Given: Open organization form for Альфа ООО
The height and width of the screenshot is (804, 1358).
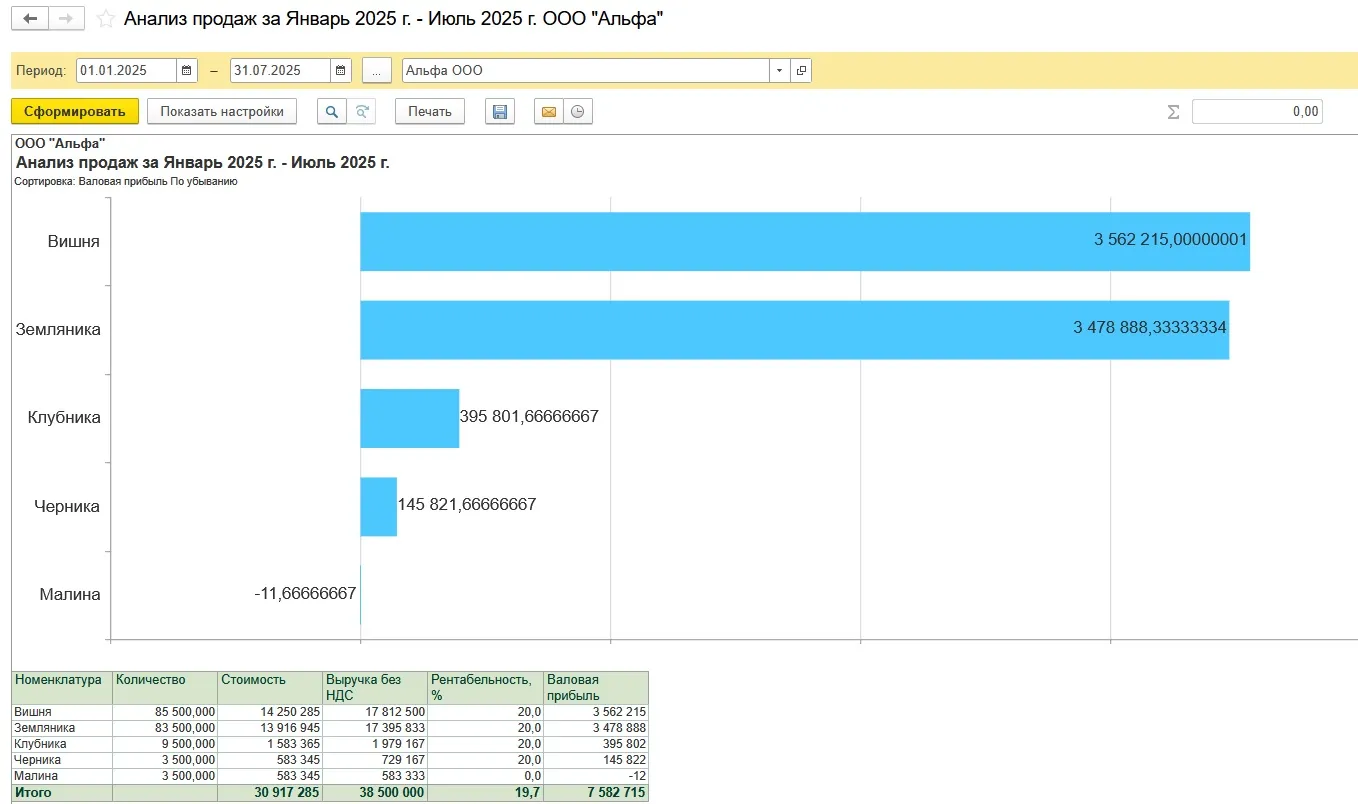Looking at the screenshot, I should coord(801,71).
